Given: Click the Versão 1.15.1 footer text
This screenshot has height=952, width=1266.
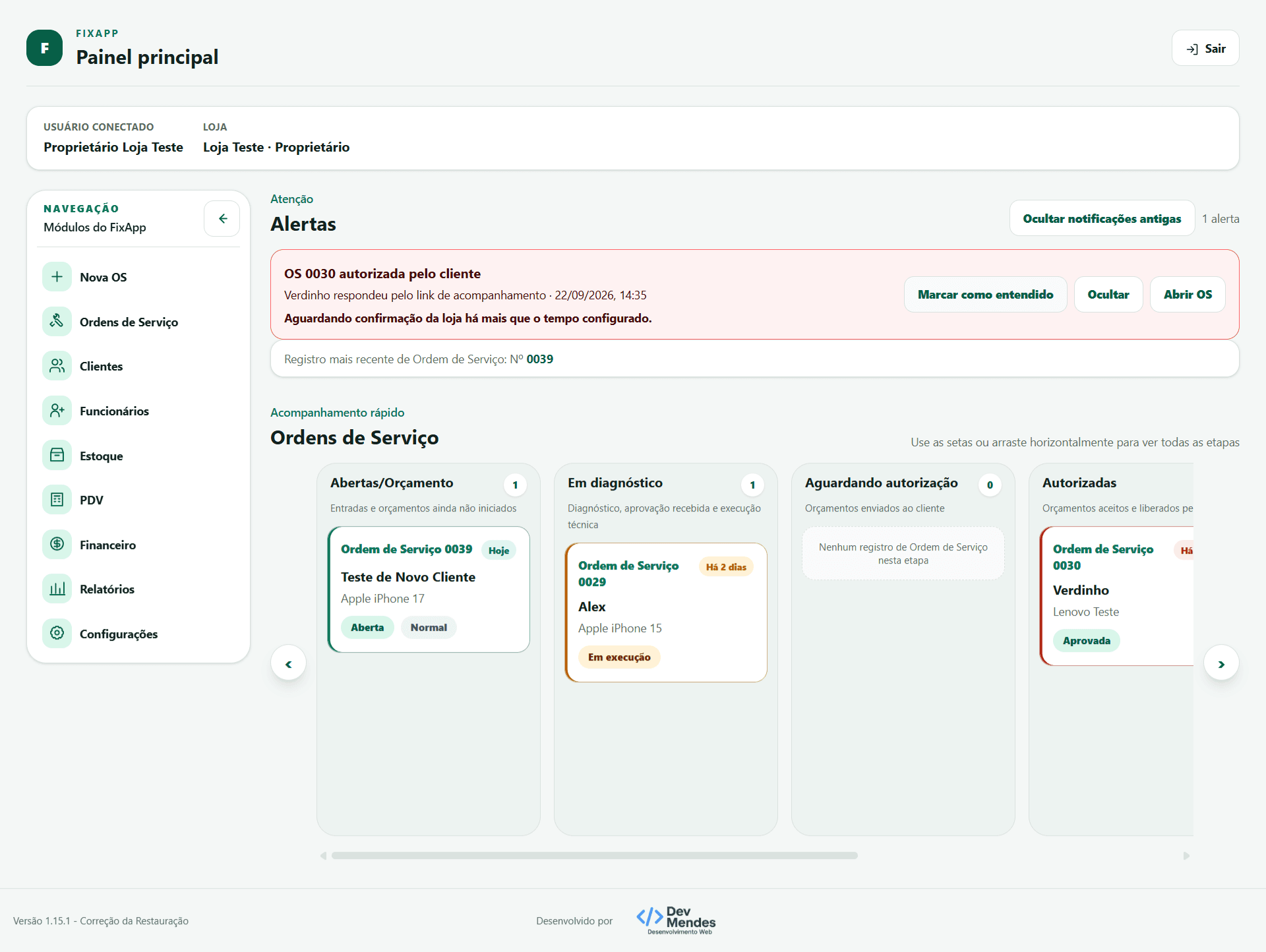Looking at the screenshot, I should click(101, 921).
